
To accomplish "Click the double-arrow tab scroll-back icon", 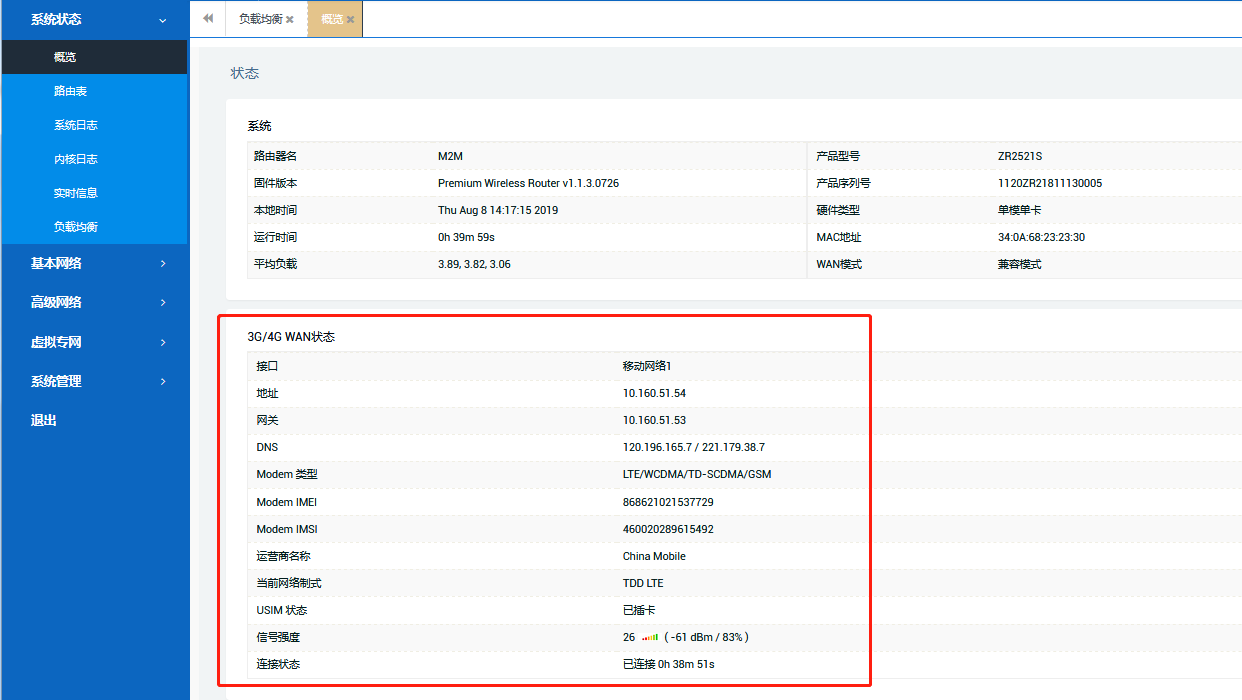I will pyautogui.click(x=208, y=19).
